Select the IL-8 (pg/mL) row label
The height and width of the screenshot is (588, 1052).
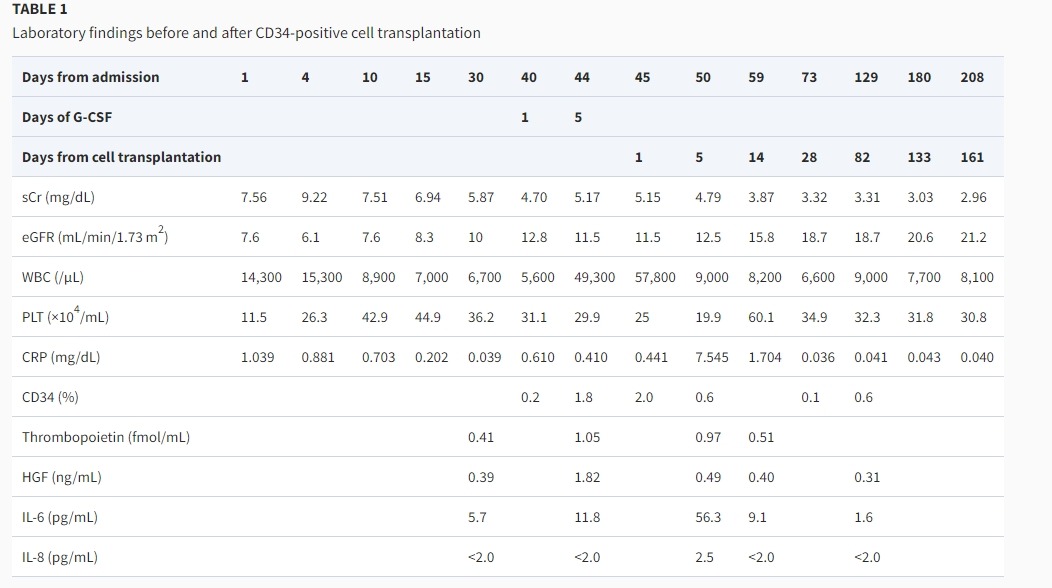(59, 557)
